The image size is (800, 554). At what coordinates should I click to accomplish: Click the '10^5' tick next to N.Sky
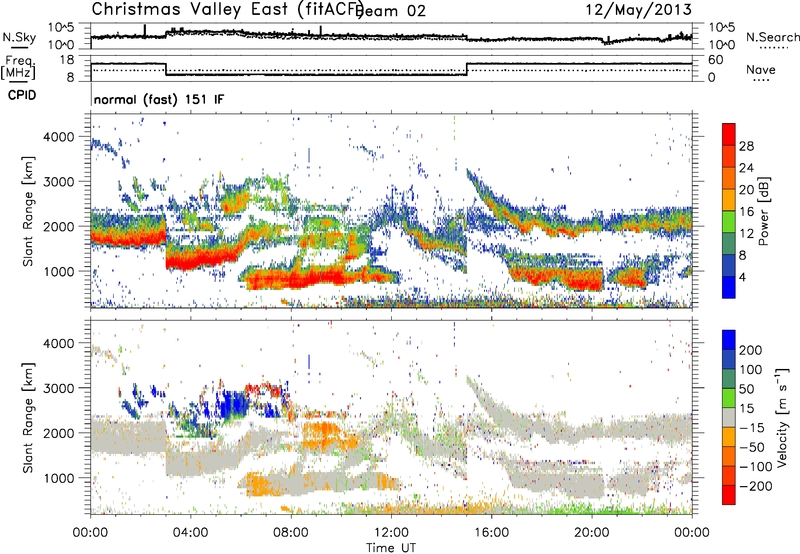(61, 28)
